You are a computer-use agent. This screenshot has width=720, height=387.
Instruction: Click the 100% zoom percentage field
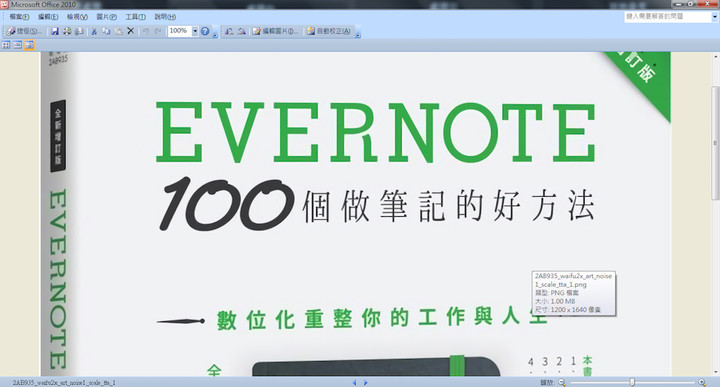180,31
